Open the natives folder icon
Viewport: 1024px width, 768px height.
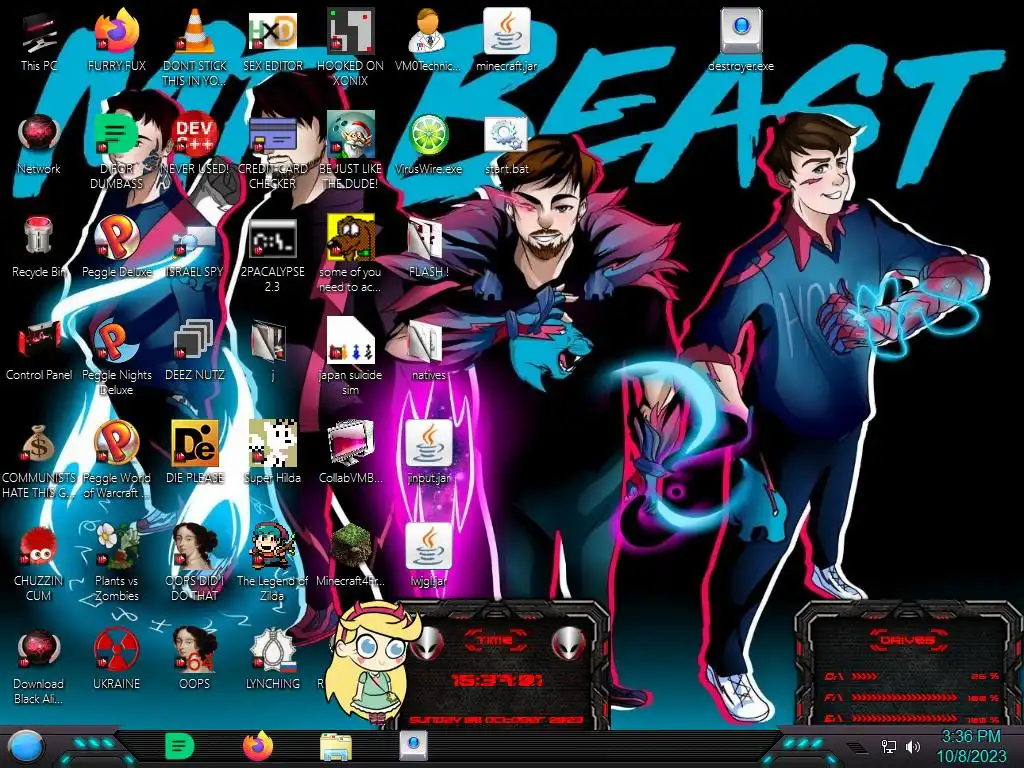click(x=428, y=349)
